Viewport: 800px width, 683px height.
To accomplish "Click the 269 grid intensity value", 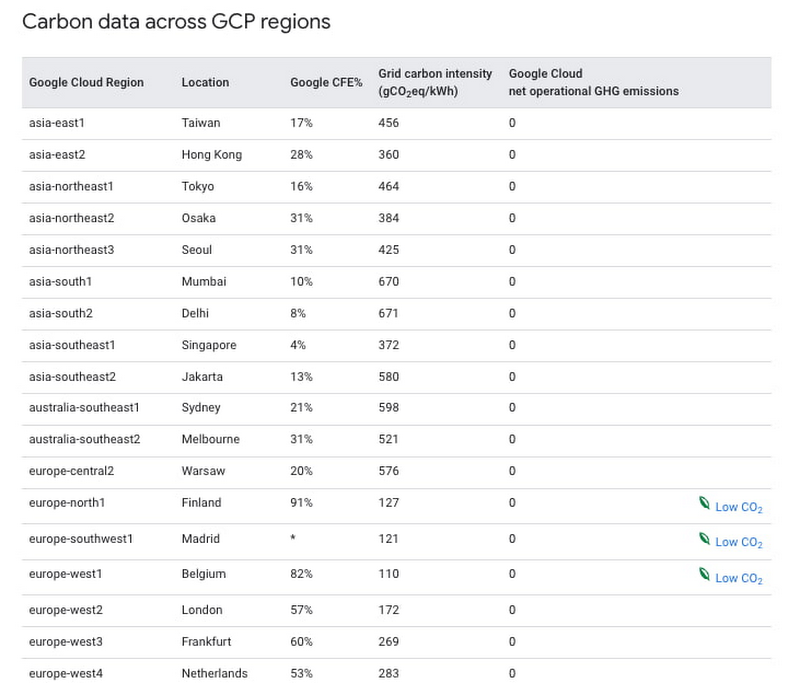I will (x=388, y=642).
